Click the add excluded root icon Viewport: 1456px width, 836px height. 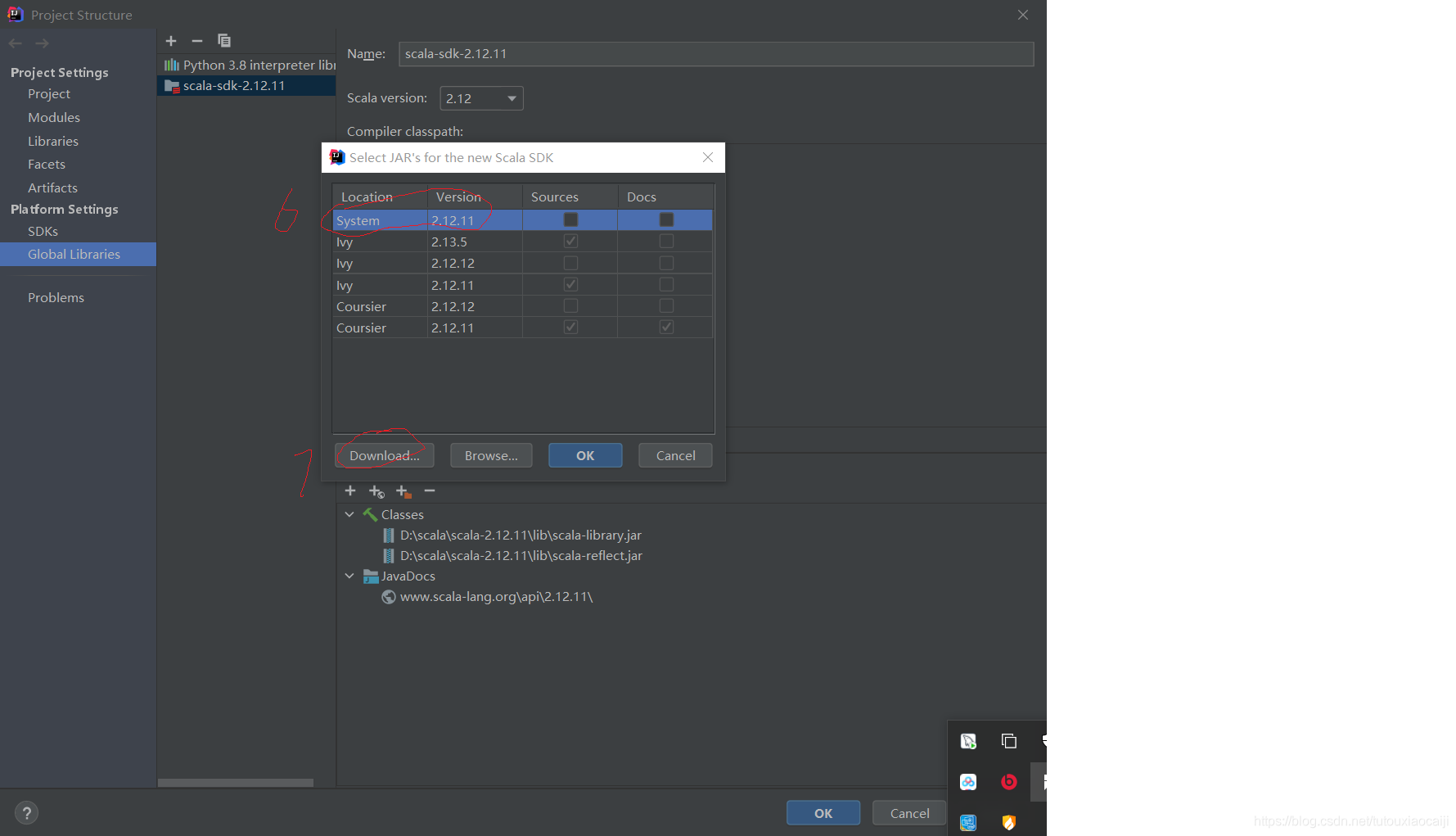[x=403, y=491]
